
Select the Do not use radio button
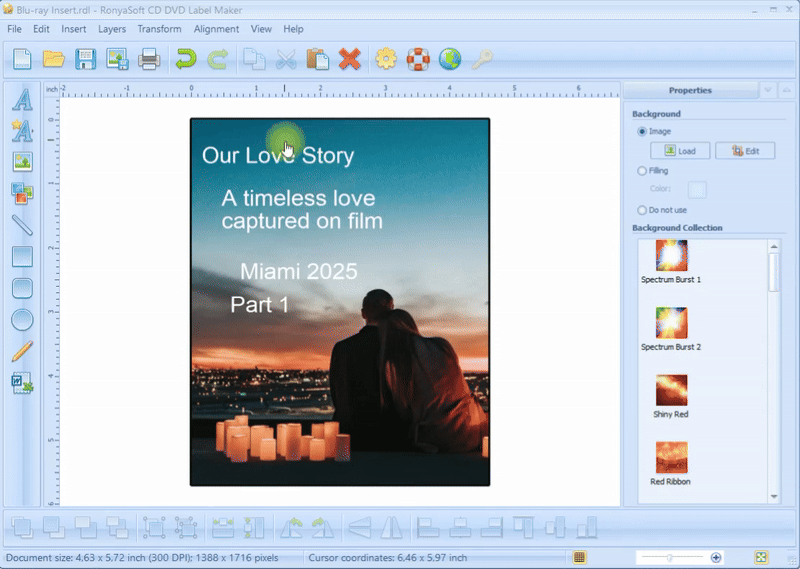(x=642, y=210)
